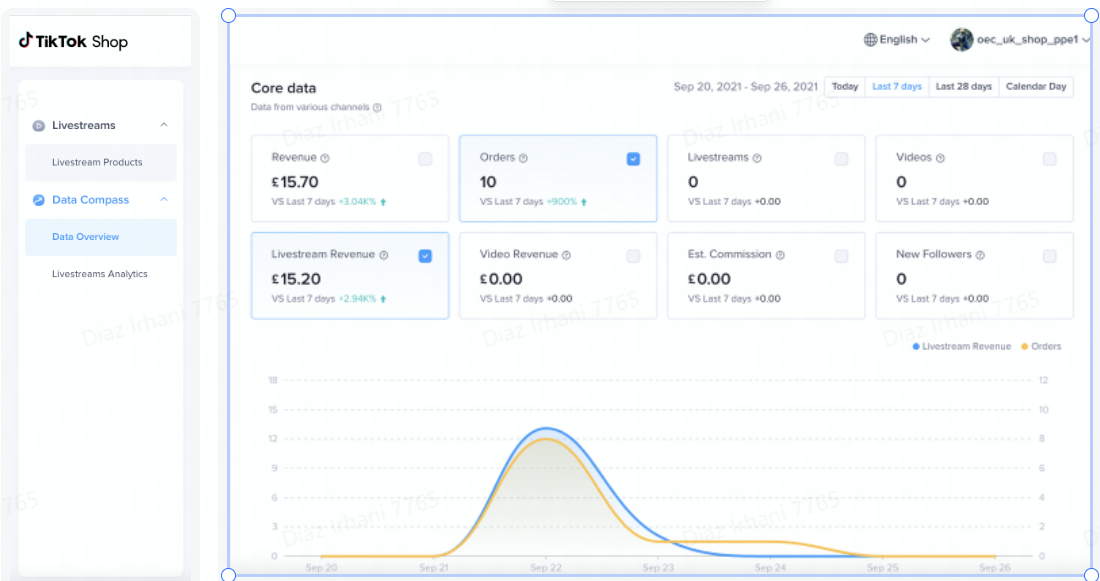The image size is (1100, 581).
Task: Click the globe language icon
Action: (870, 40)
